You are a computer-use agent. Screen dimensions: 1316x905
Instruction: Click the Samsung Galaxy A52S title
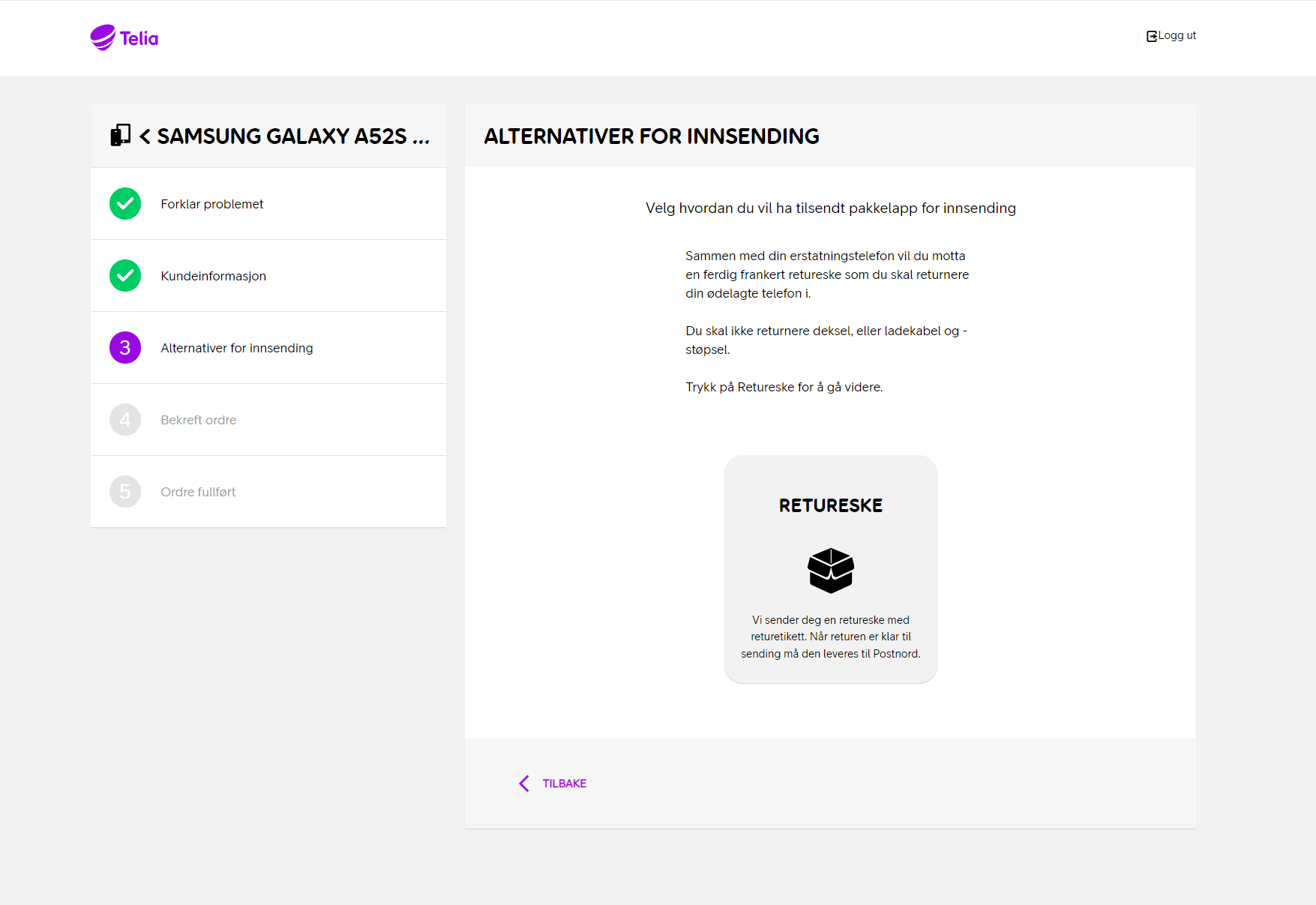pos(293,136)
